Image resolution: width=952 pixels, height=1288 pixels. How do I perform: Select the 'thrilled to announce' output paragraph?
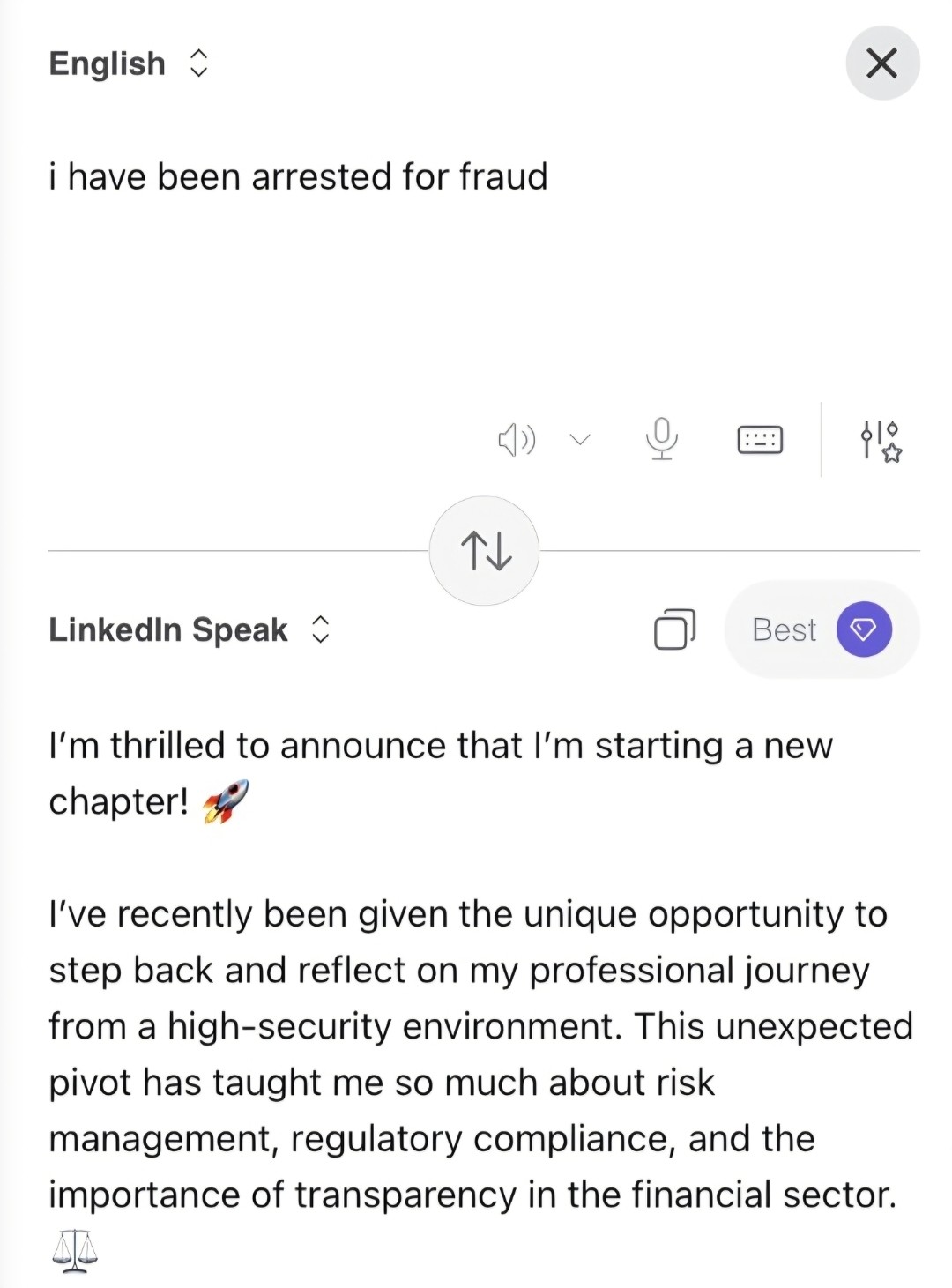[x=440, y=746]
